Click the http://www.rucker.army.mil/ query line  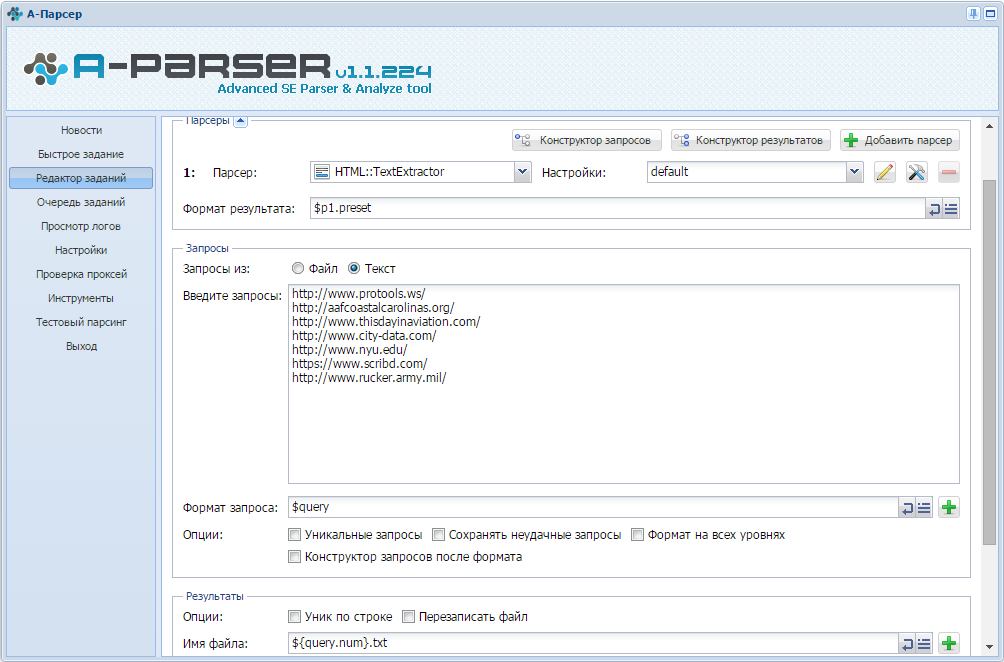pos(369,378)
